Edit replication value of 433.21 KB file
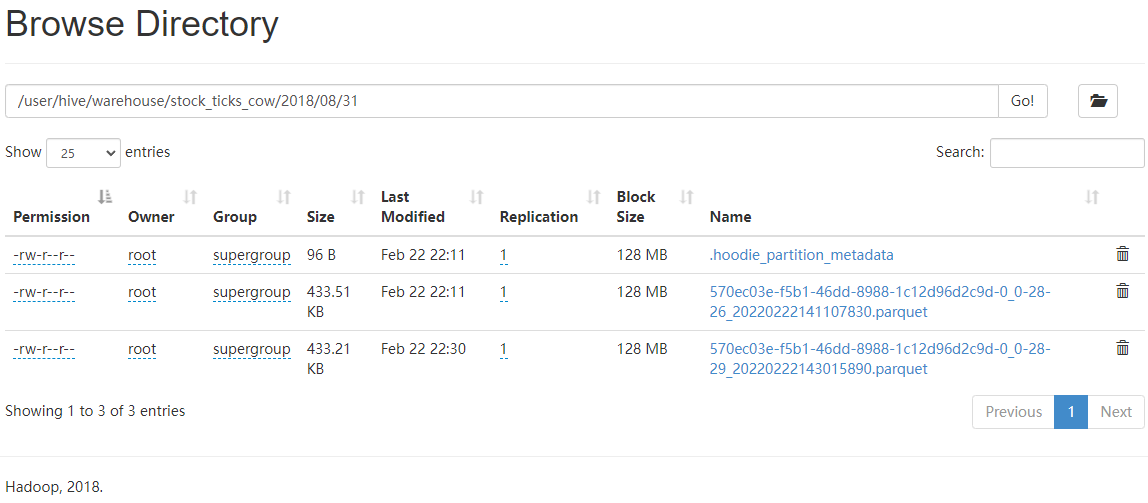The height and width of the screenshot is (503, 1148). pos(504,349)
